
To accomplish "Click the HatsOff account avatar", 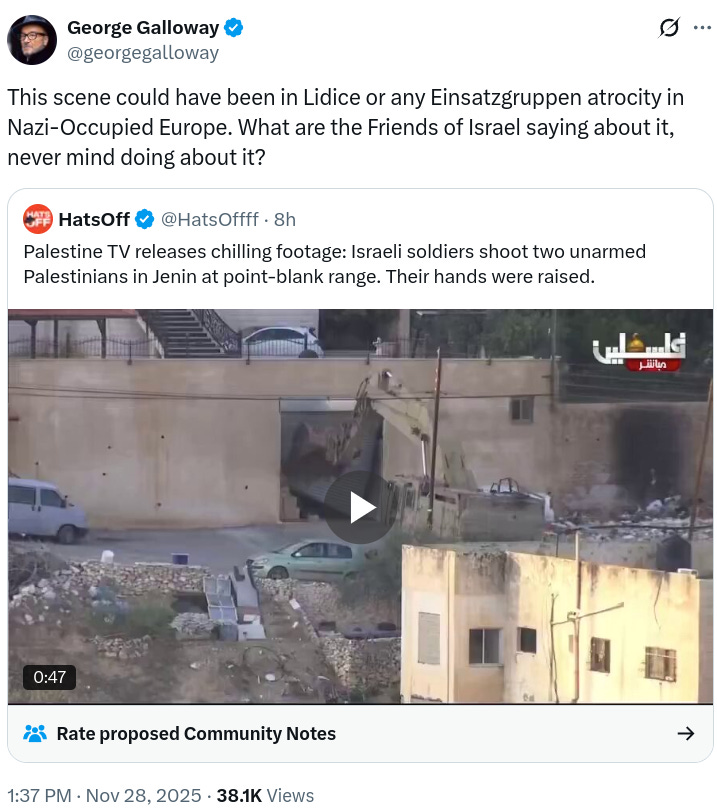I will tap(38, 219).
